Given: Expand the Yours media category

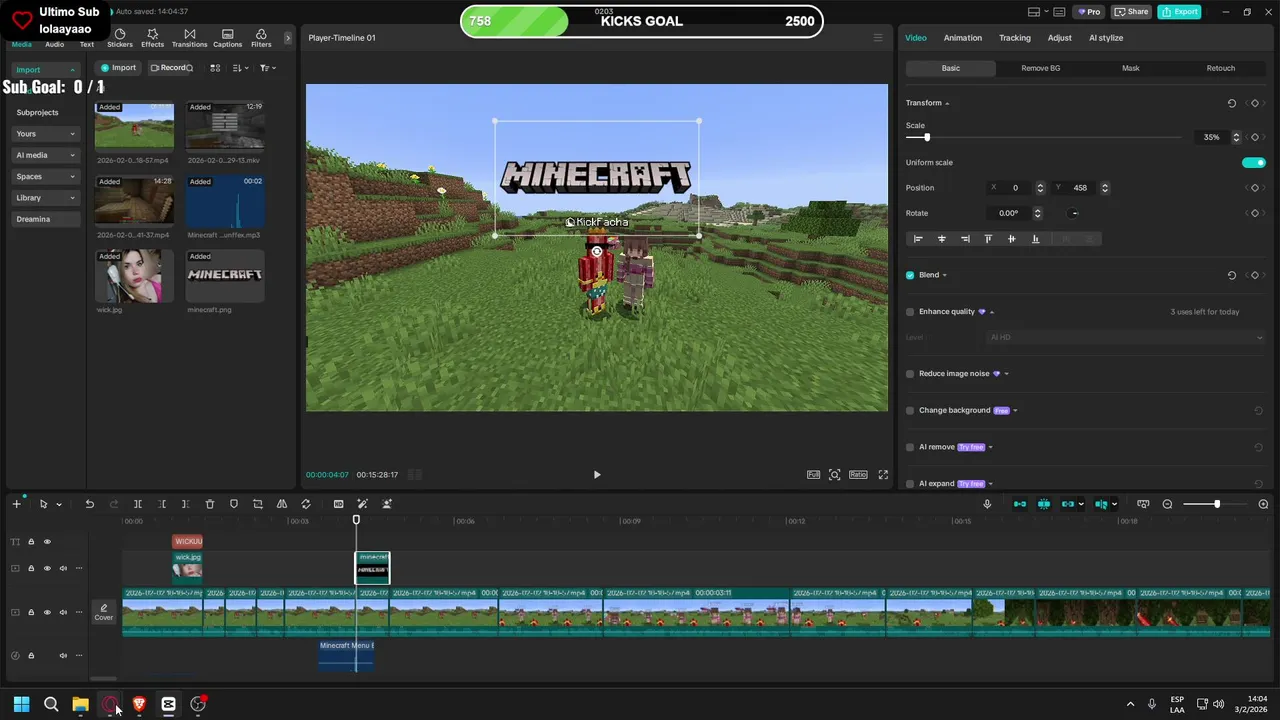Looking at the screenshot, I should click(x=72, y=134).
